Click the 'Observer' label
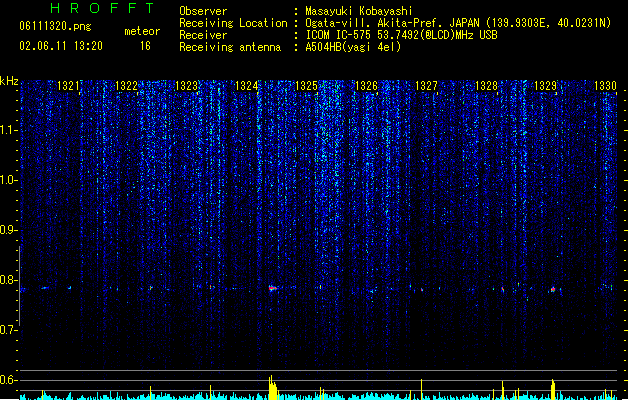Screen dimensions: 629x400 [x=203, y=11]
